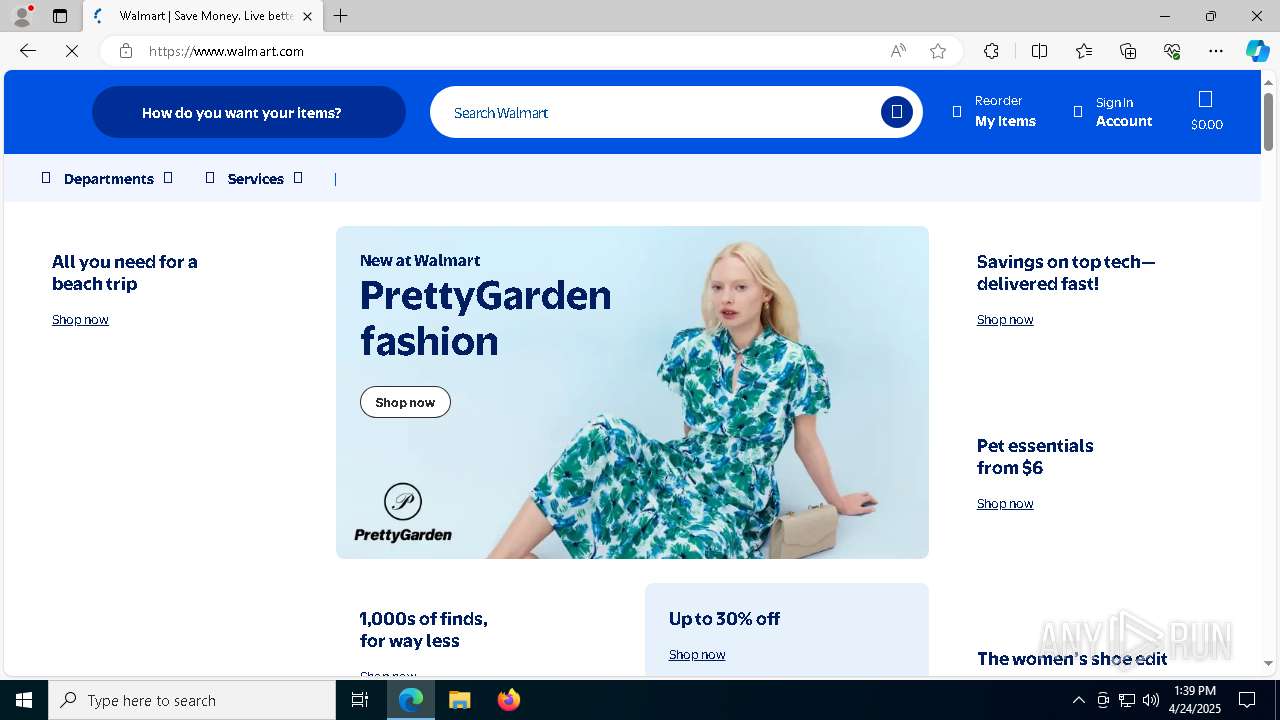
Task: Click '1,000s of finds, for way less' heading
Action: point(424,630)
